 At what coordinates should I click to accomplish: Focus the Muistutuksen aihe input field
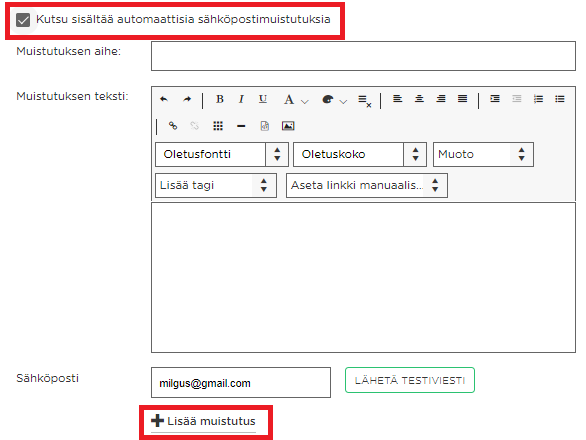coord(363,56)
